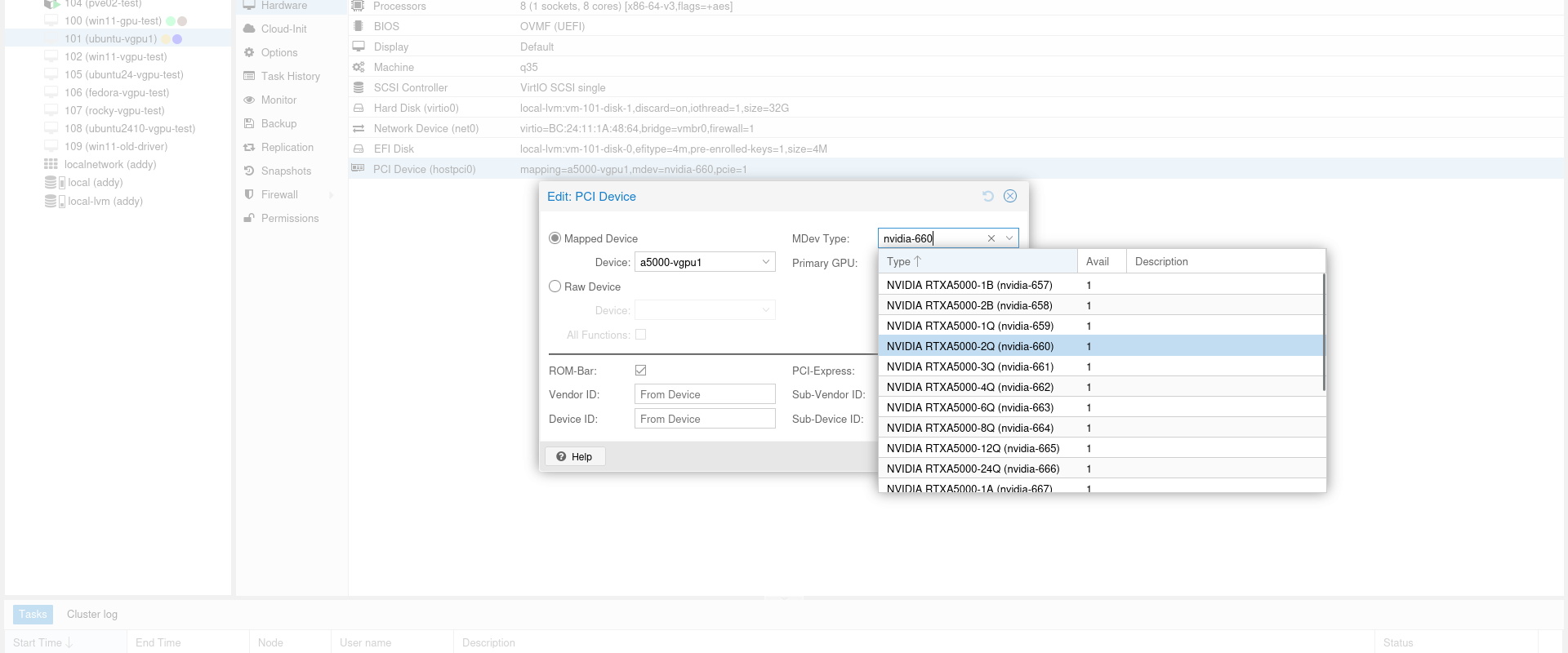
Task: Choose NVIDIA RTXA5000-12Q (nvidia-665)
Action: [1100, 448]
